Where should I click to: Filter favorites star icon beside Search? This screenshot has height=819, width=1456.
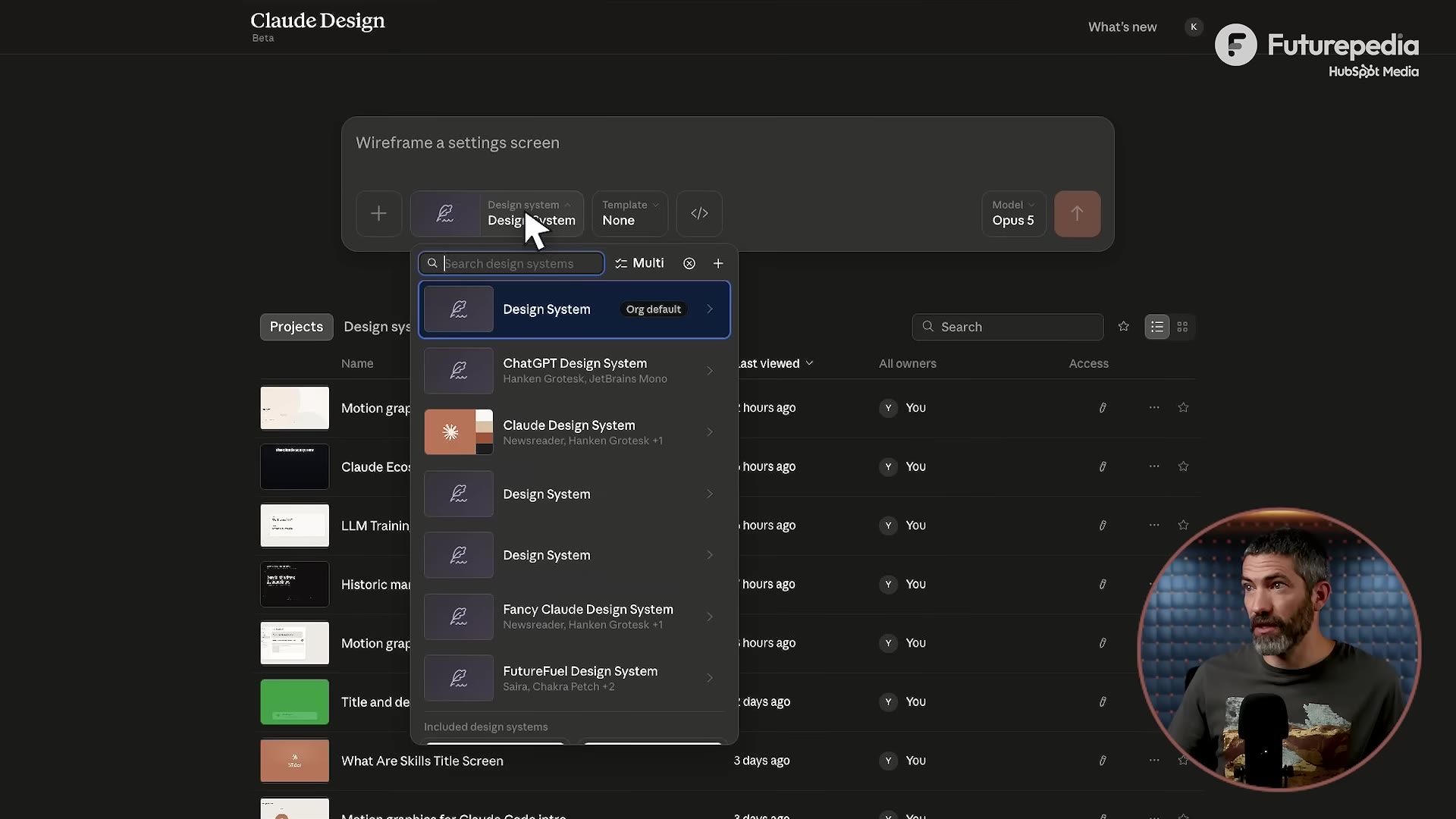(x=1123, y=326)
